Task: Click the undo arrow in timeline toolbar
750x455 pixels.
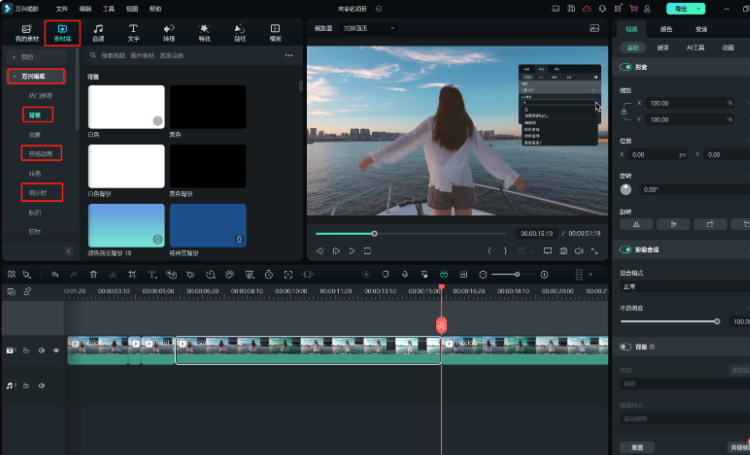Action: coord(54,274)
